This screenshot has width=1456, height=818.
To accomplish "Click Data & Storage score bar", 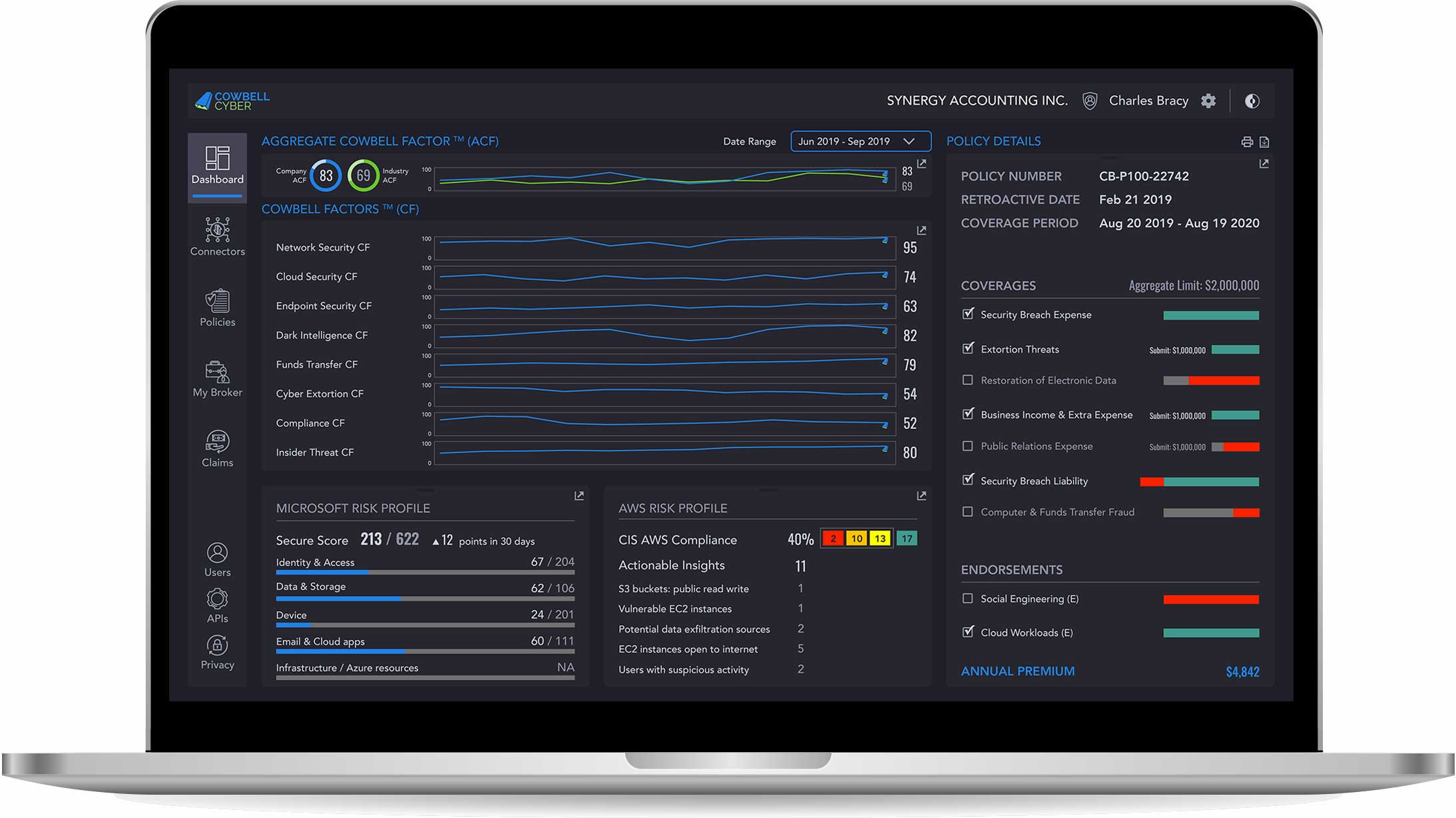I will click(x=425, y=598).
